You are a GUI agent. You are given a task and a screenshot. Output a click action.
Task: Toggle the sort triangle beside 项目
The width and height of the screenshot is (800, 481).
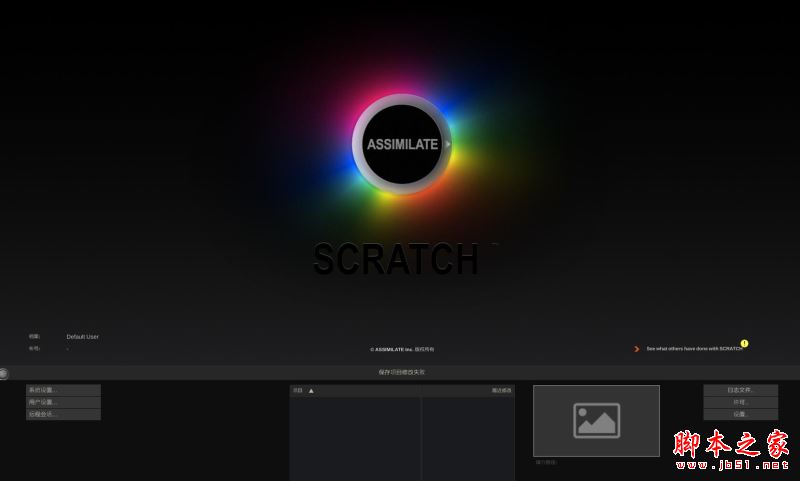(311, 391)
